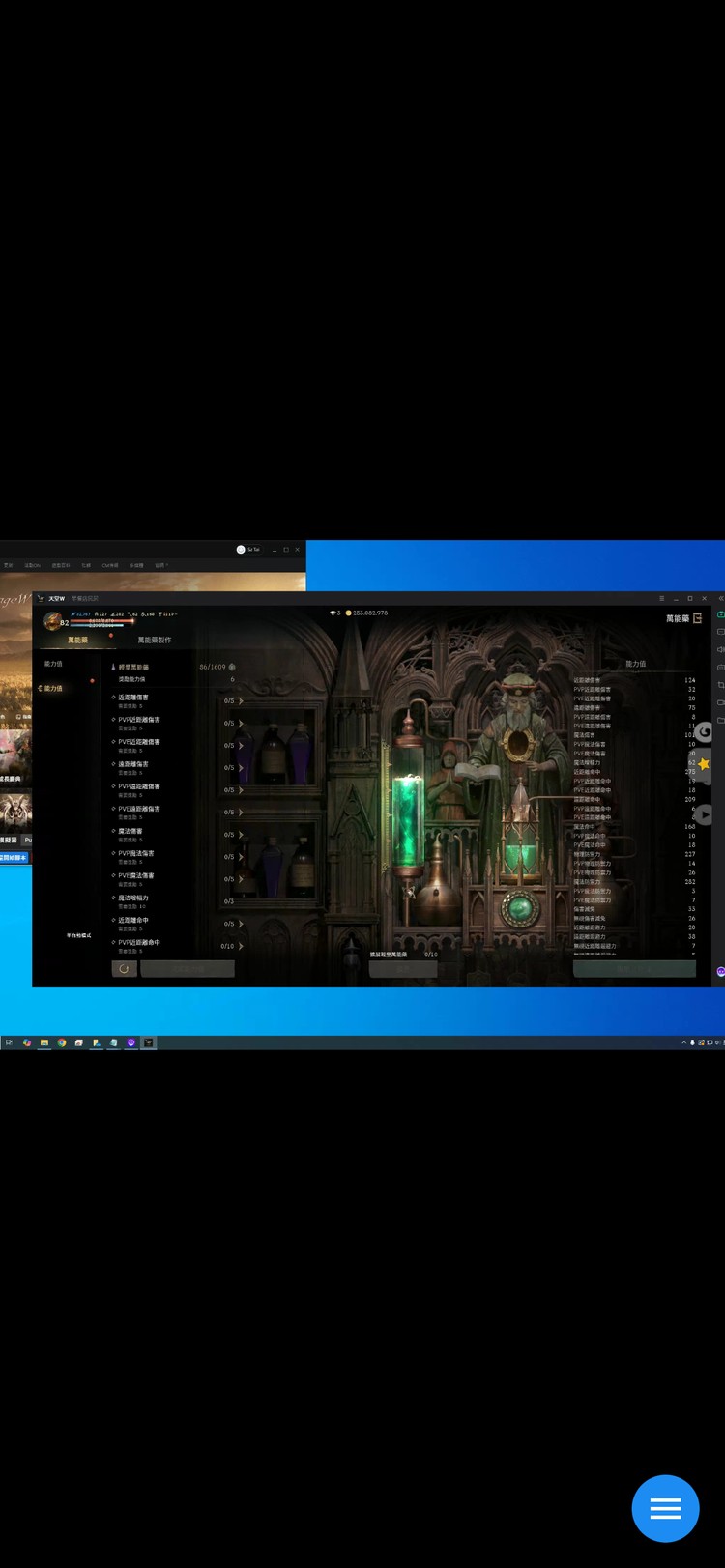Click the 魔法增幅力 0/3 counter

coord(229,901)
